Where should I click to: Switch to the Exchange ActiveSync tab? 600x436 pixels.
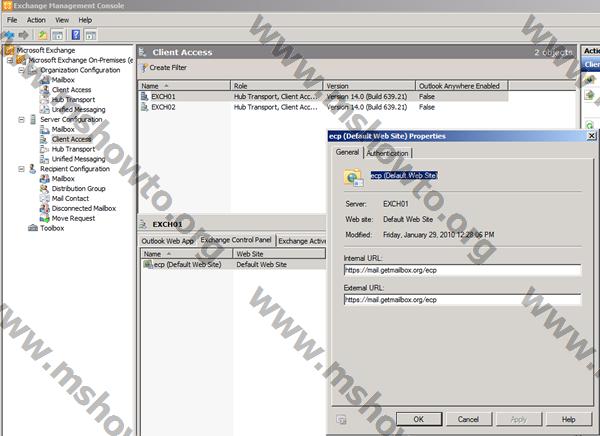pyautogui.click(x=302, y=241)
